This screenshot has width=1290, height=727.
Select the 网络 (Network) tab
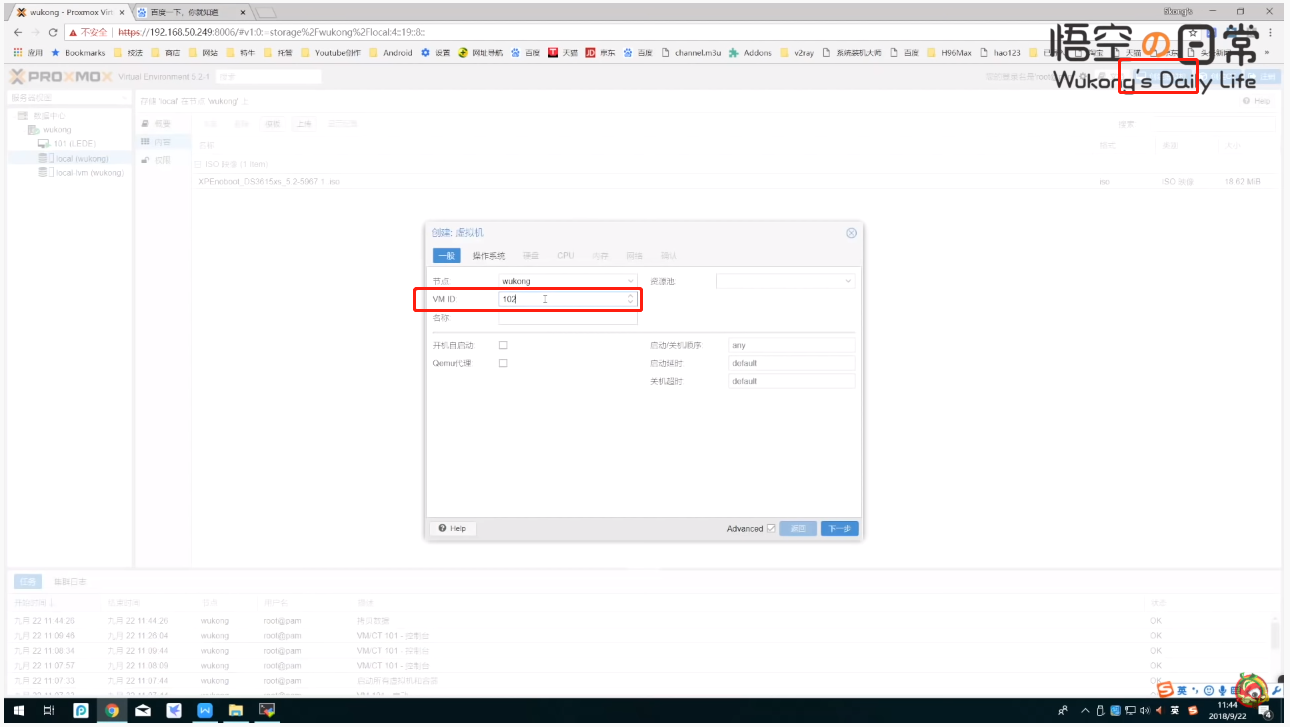[634, 256]
